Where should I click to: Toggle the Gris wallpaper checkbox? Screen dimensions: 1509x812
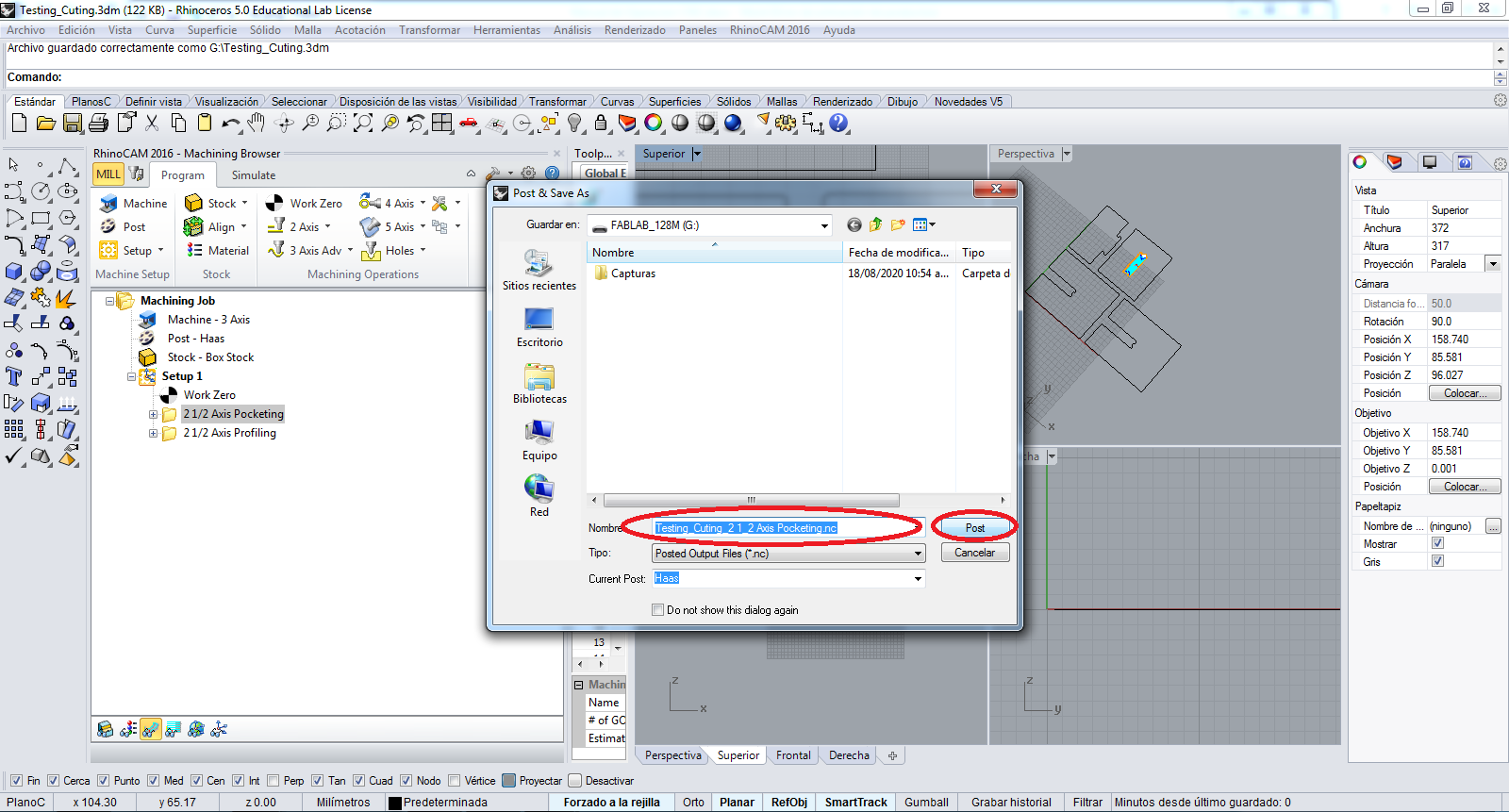[x=1438, y=561]
